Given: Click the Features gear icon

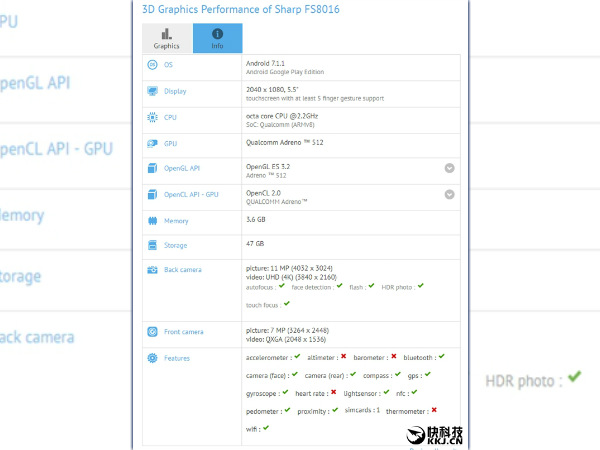Looking at the screenshot, I should coord(152,358).
